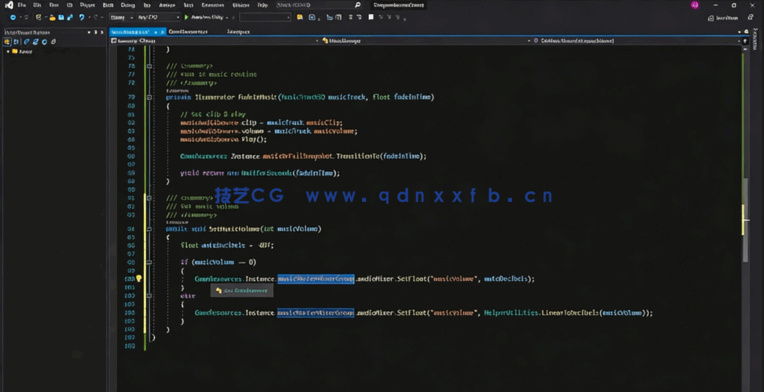Click HelperUtilities on line 104
764x392 pixels.
pos(512,313)
